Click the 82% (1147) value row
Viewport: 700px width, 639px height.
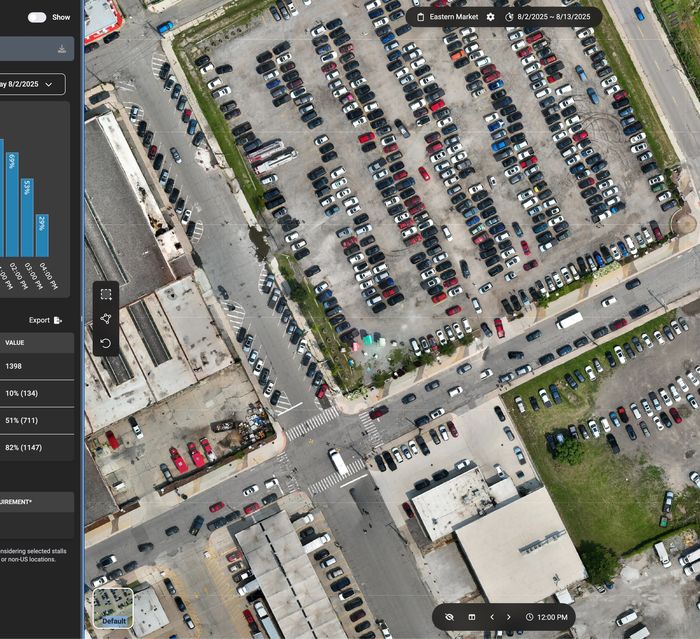tap(28, 447)
